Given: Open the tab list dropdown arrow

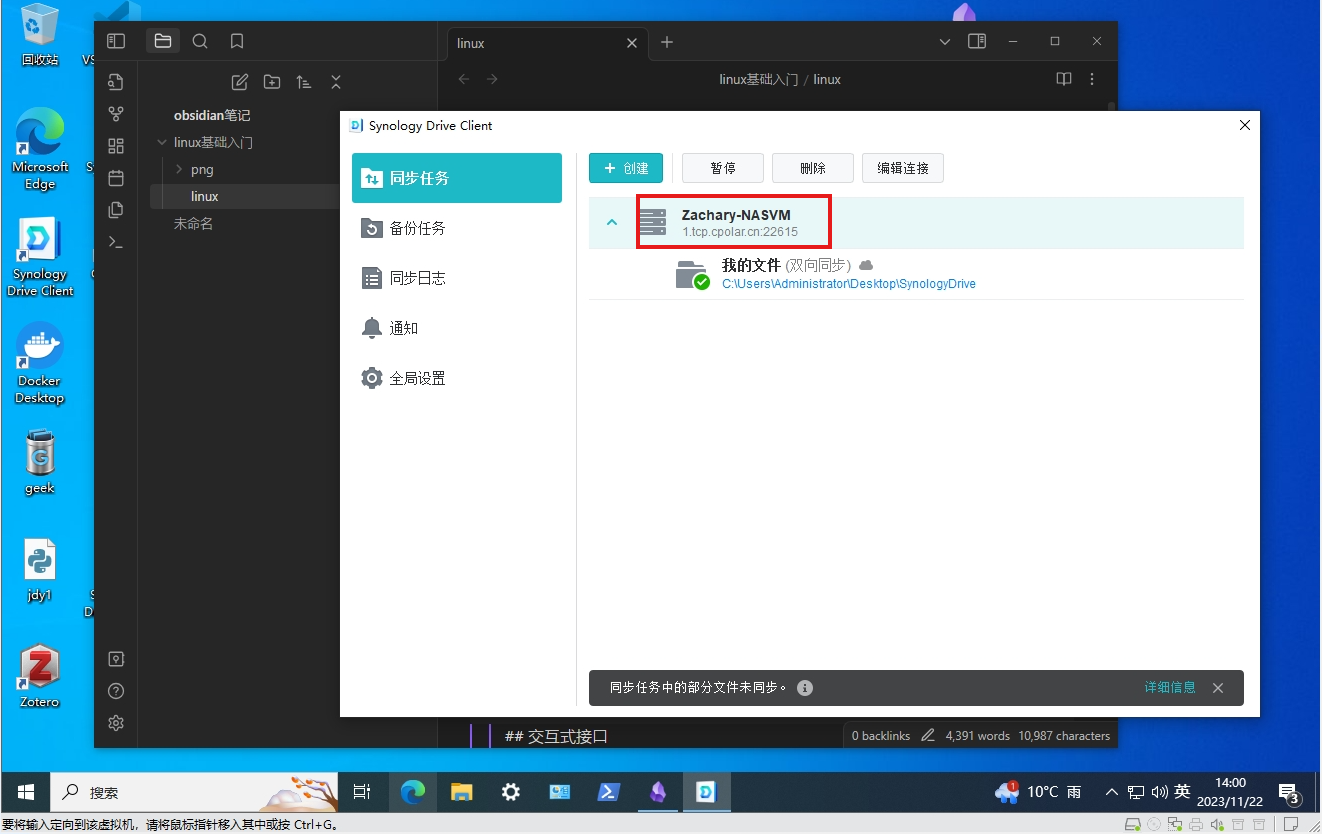Looking at the screenshot, I should click(x=946, y=41).
